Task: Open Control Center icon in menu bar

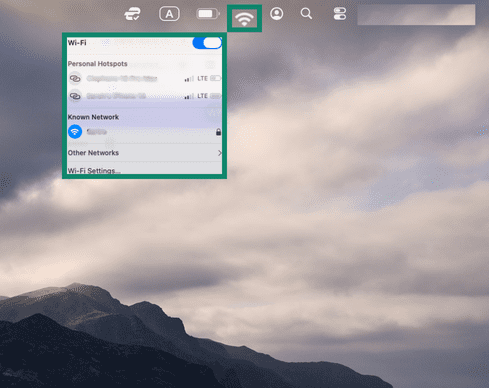Action: pos(340,14)
